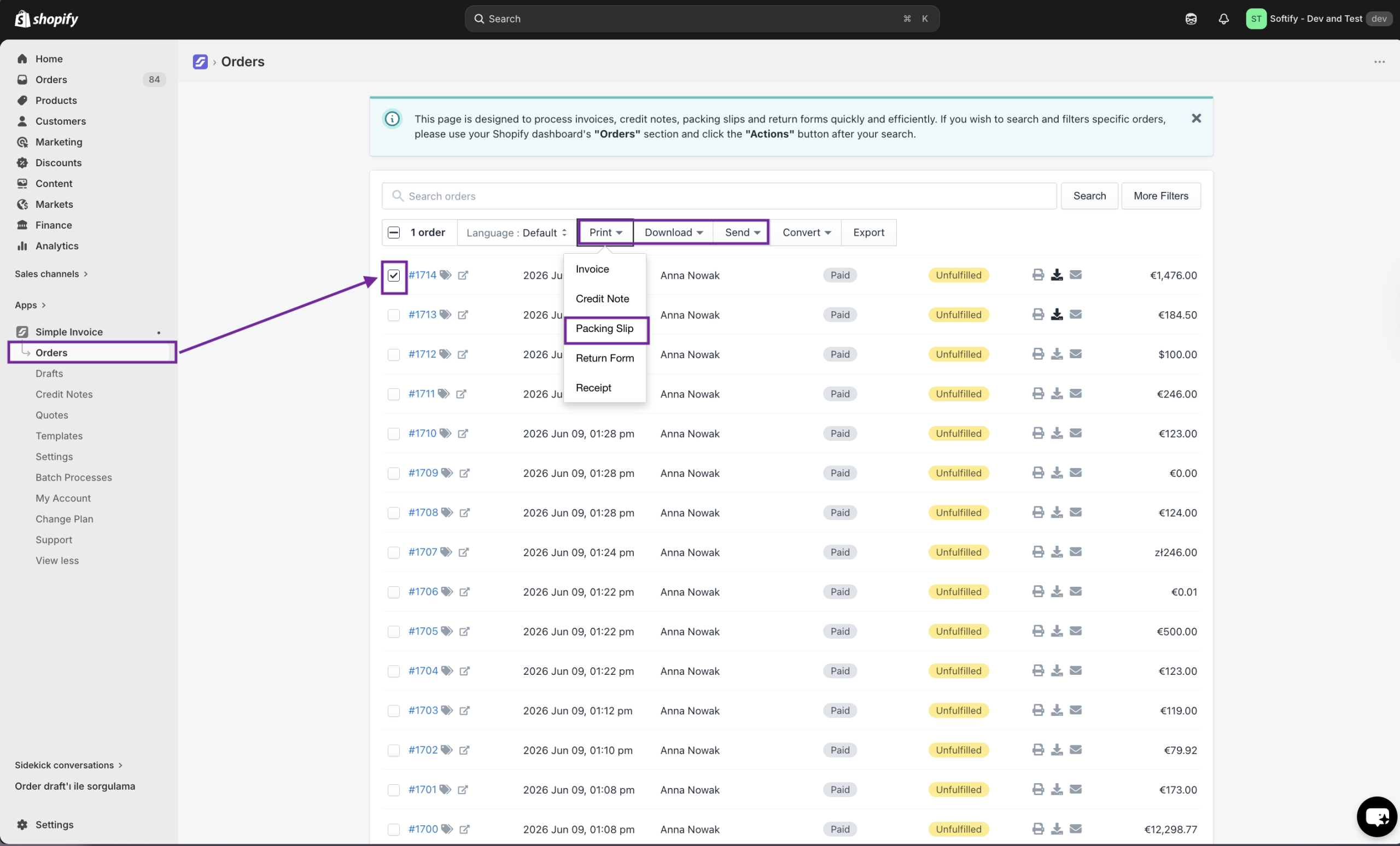This screenshot has height=846, width=1400.
Task: Open the Convert dropdown
Action: click(806, 232)
